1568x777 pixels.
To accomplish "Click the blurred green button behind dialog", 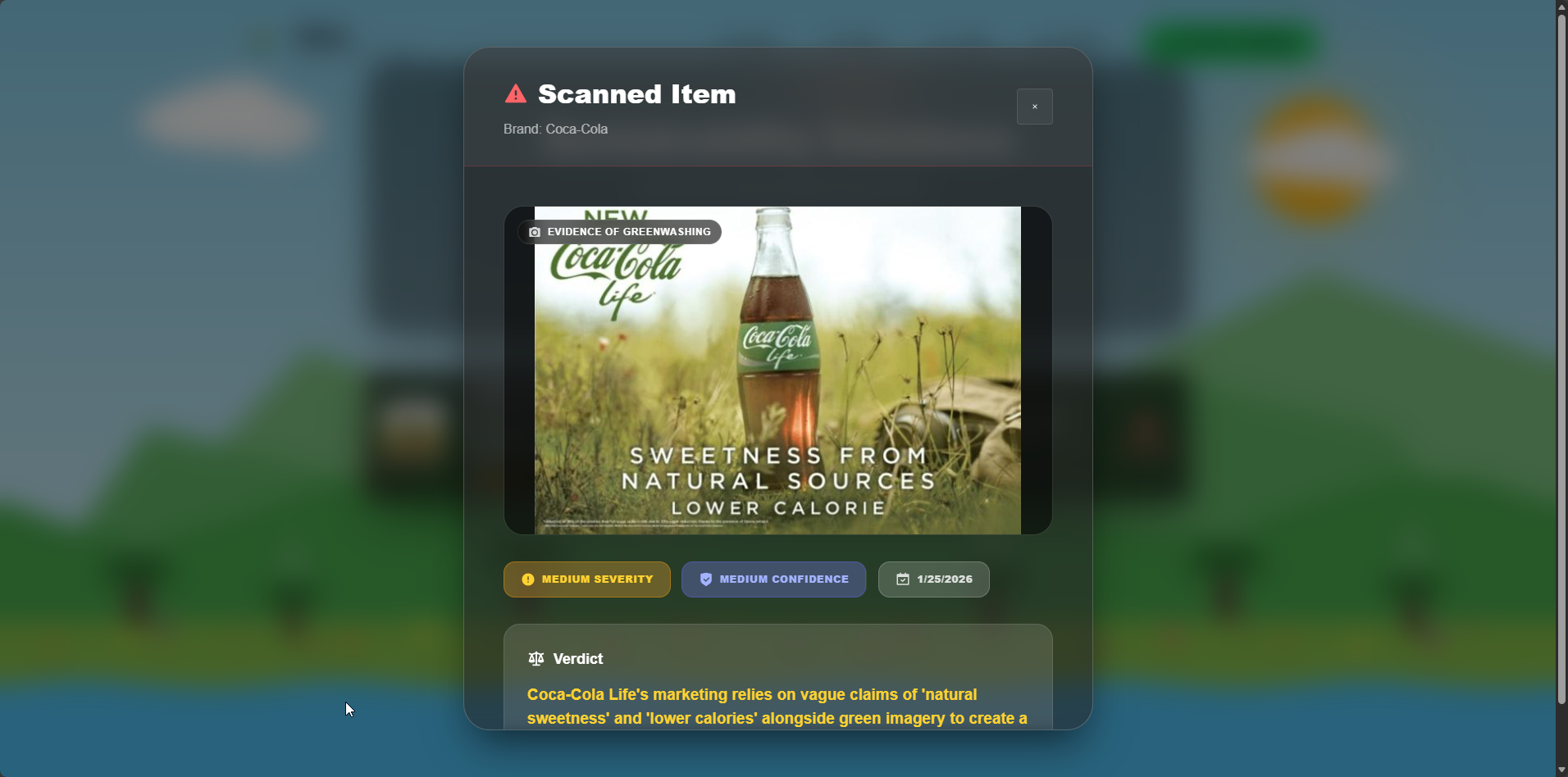I will tap(1231, 42).
